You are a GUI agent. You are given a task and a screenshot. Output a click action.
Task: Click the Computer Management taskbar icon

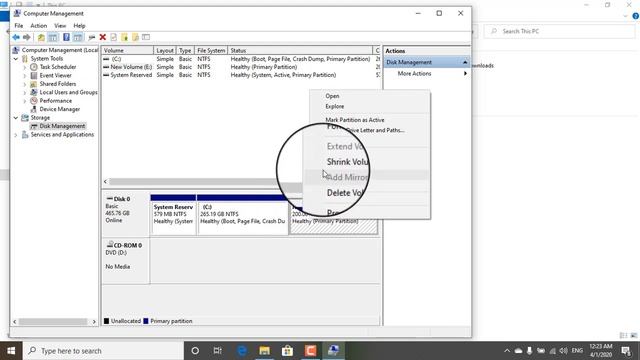(333, 351)
